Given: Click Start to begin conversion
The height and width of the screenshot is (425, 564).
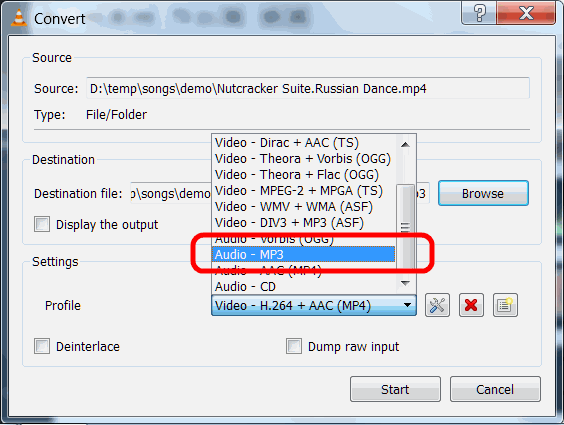Looking at the screenshot, I should 395,389.
